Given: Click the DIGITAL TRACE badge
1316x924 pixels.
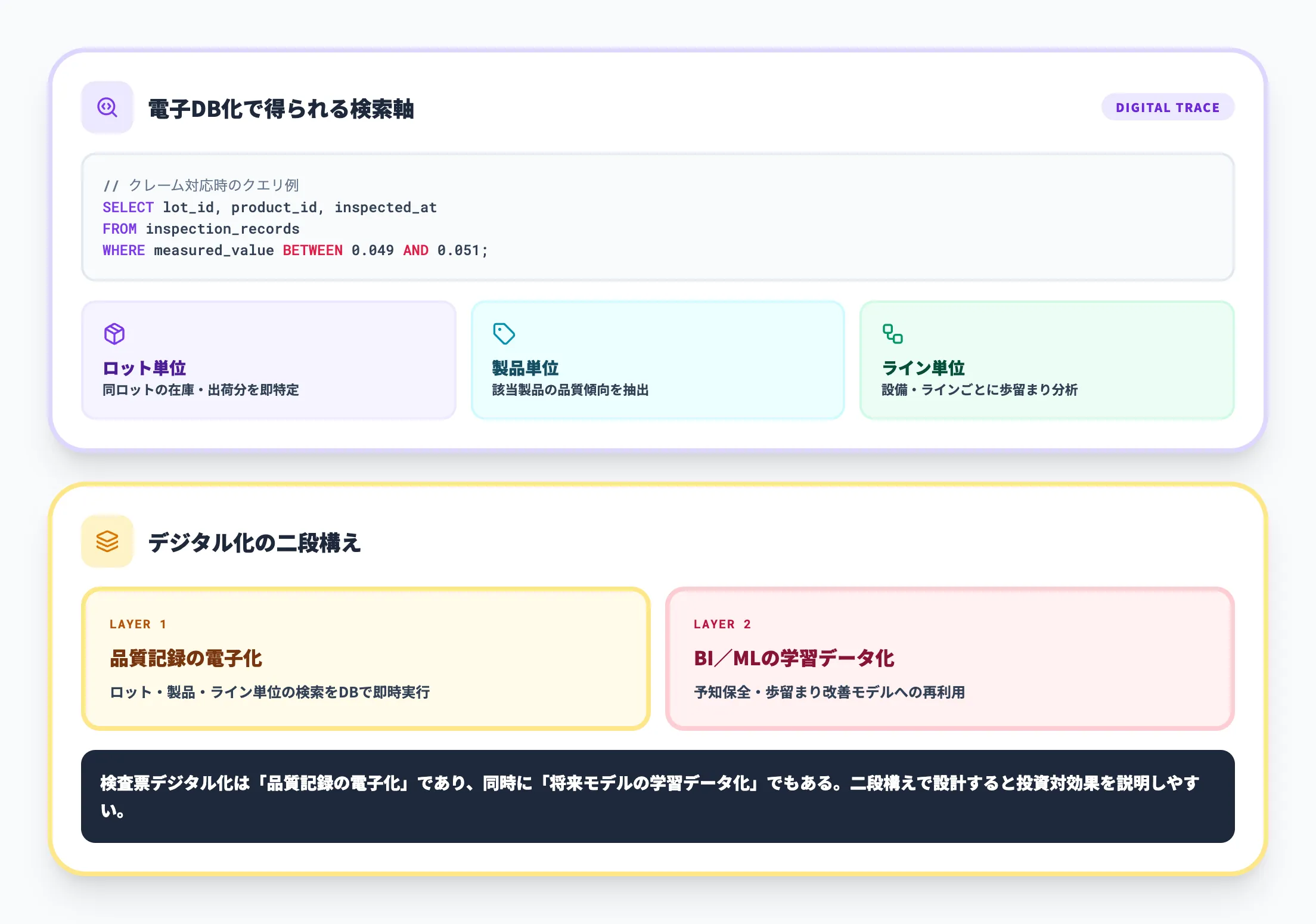Looking at the screenshot, I should [1167, 107].
